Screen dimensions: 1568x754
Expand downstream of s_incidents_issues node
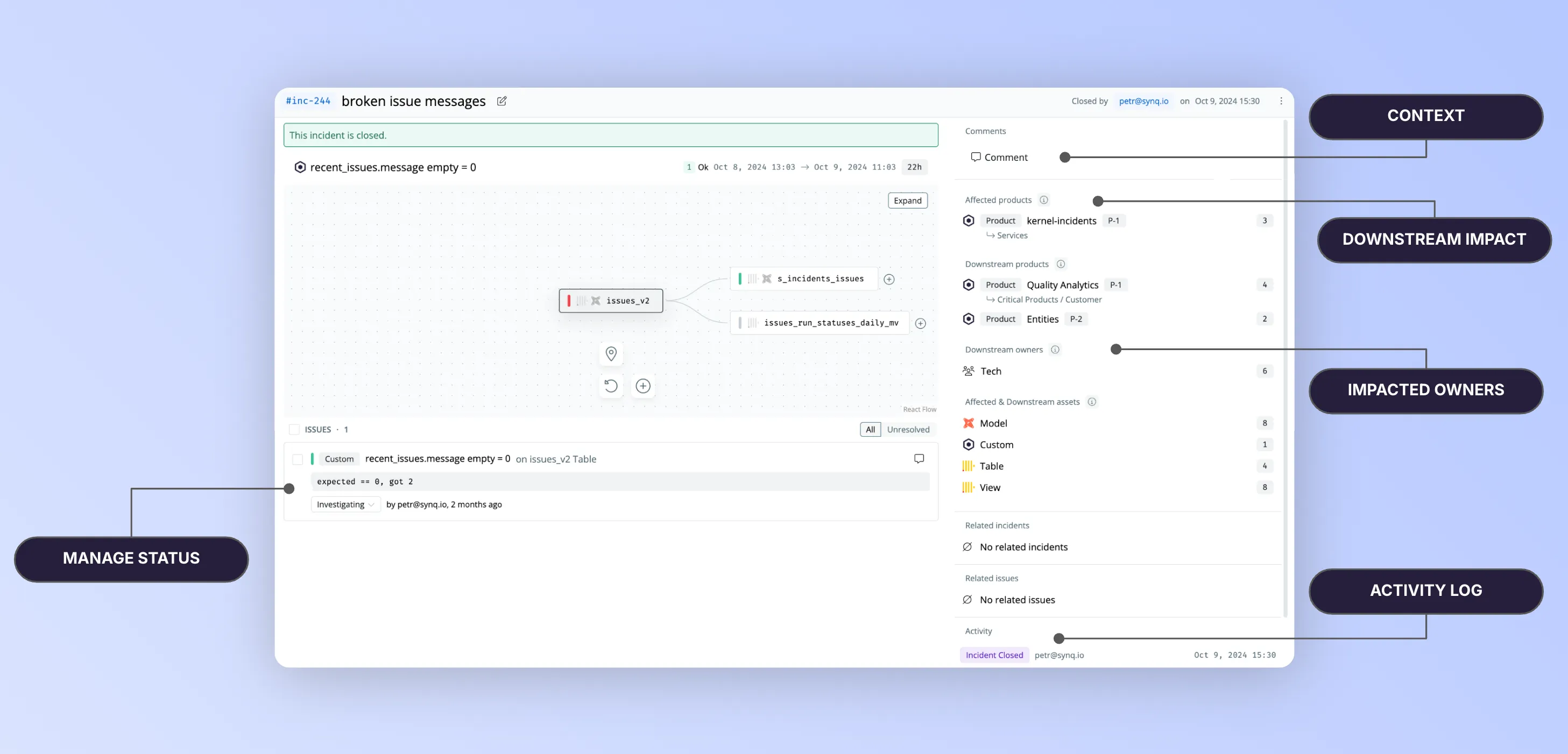pyautogui.click(x=889, y=279)
